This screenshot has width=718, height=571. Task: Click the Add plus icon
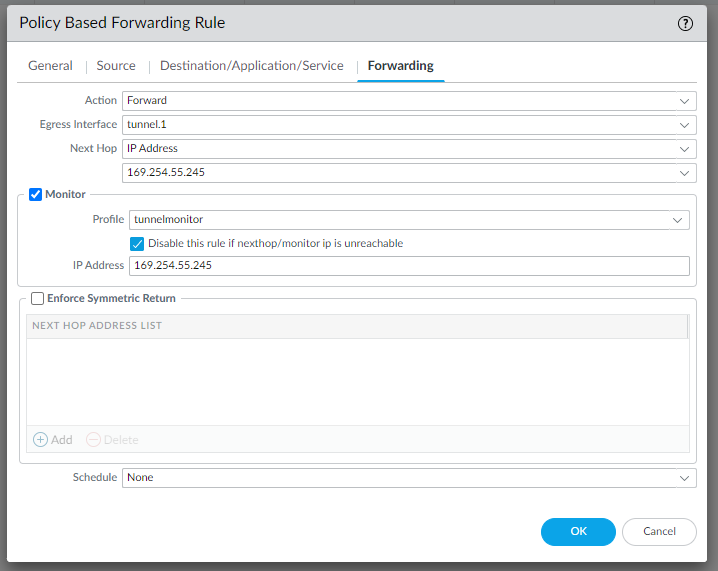(x=41, y=439)
